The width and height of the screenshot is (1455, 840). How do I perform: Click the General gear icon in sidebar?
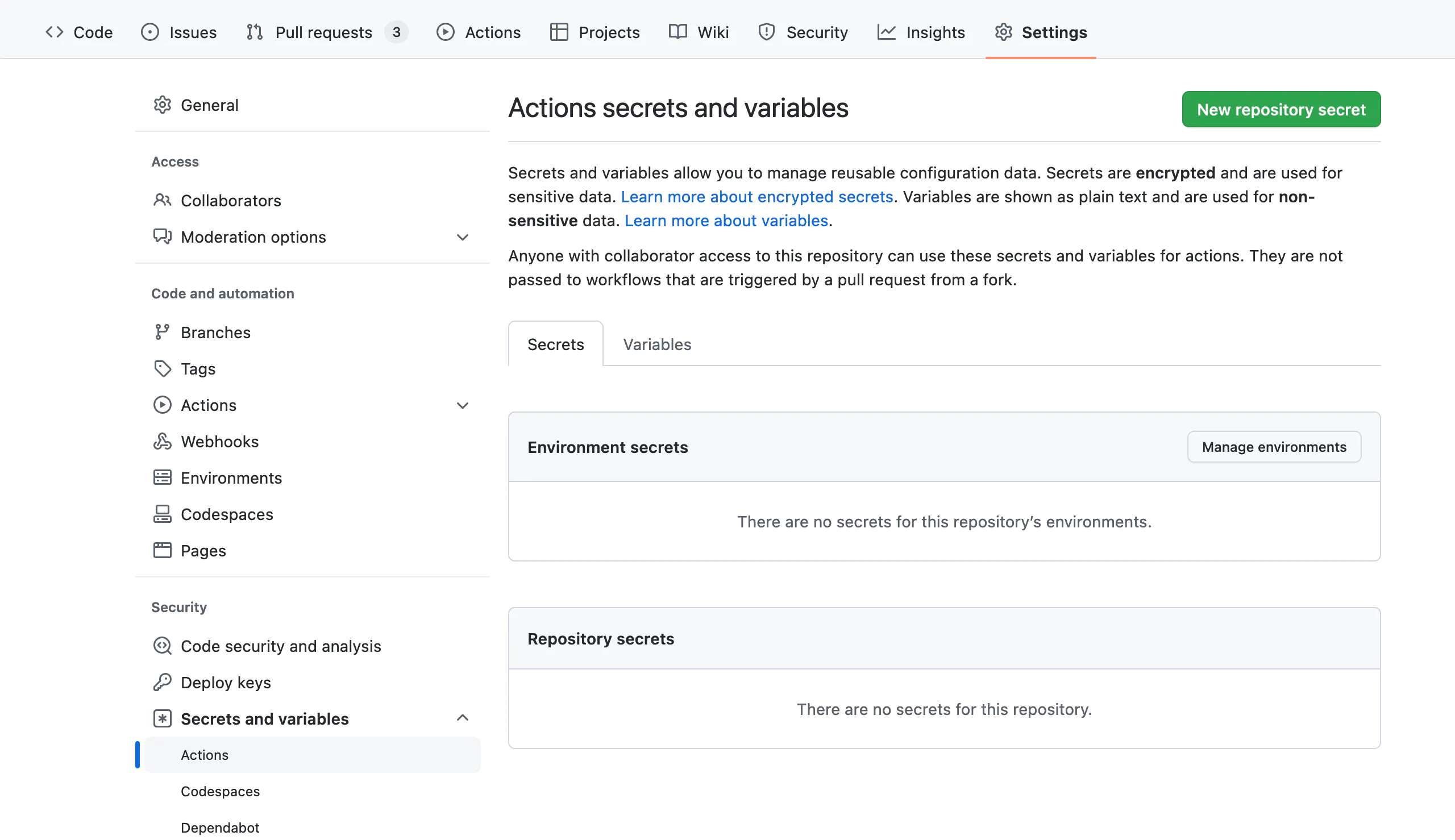click(163, 105)
